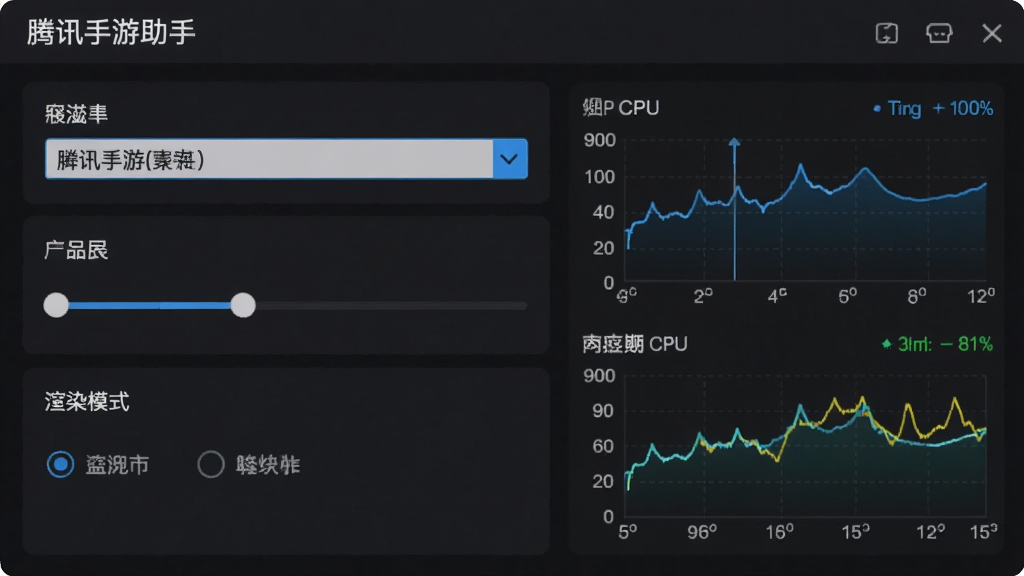
Task: Click the 腾讯手游 combo box field
Action: tap(286, 159)
